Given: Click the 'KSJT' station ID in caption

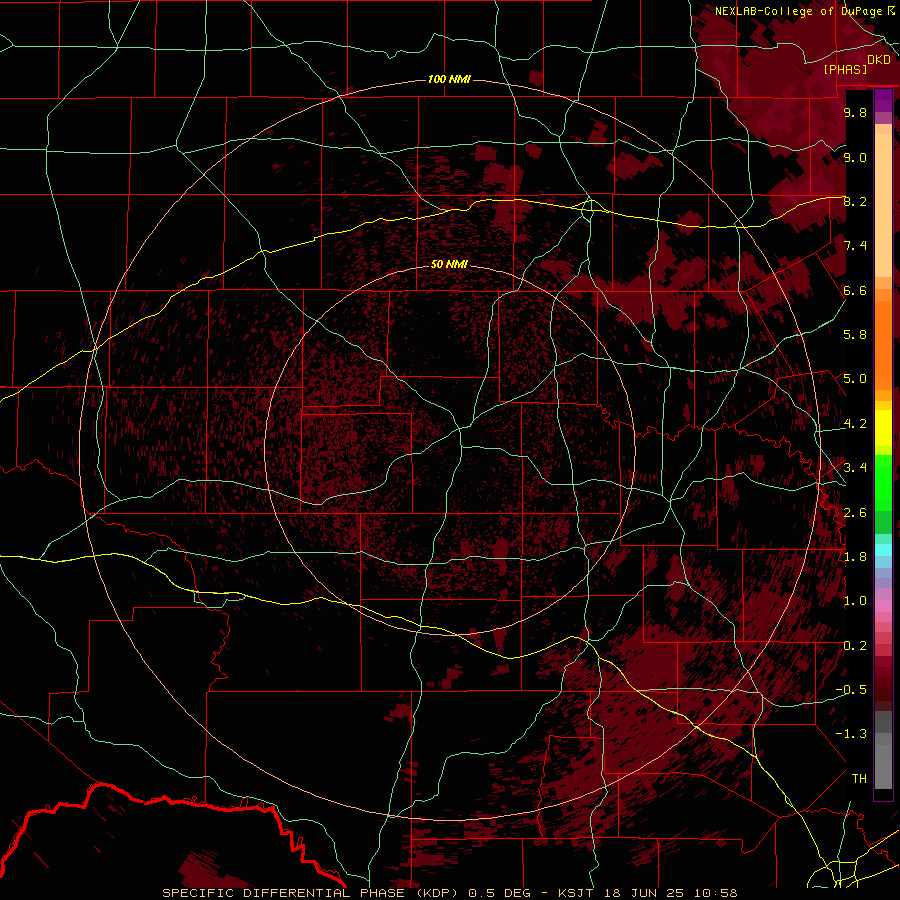Looking at the screenshot, I should (x=576, y=893).
